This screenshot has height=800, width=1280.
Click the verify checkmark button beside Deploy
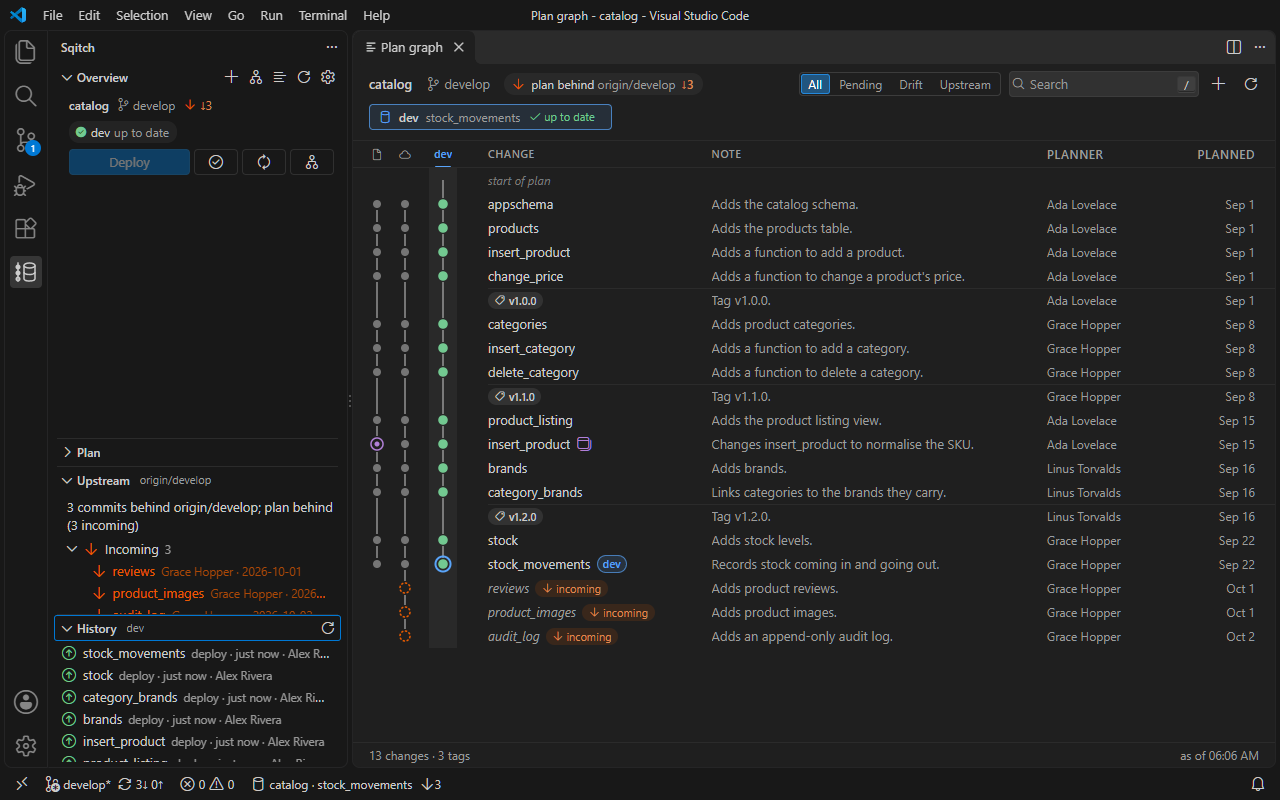point(216,162)
